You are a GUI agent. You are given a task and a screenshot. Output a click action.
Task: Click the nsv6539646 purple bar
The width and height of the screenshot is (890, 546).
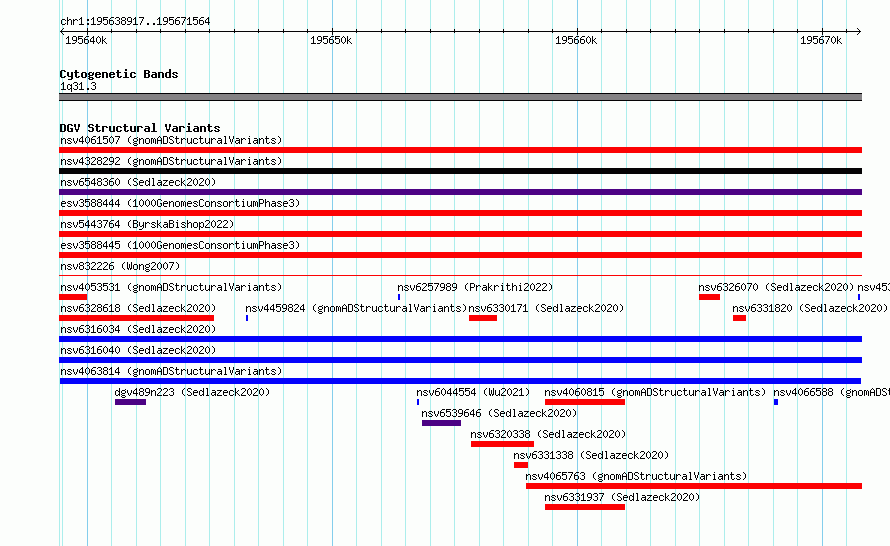tap(442, 423)
